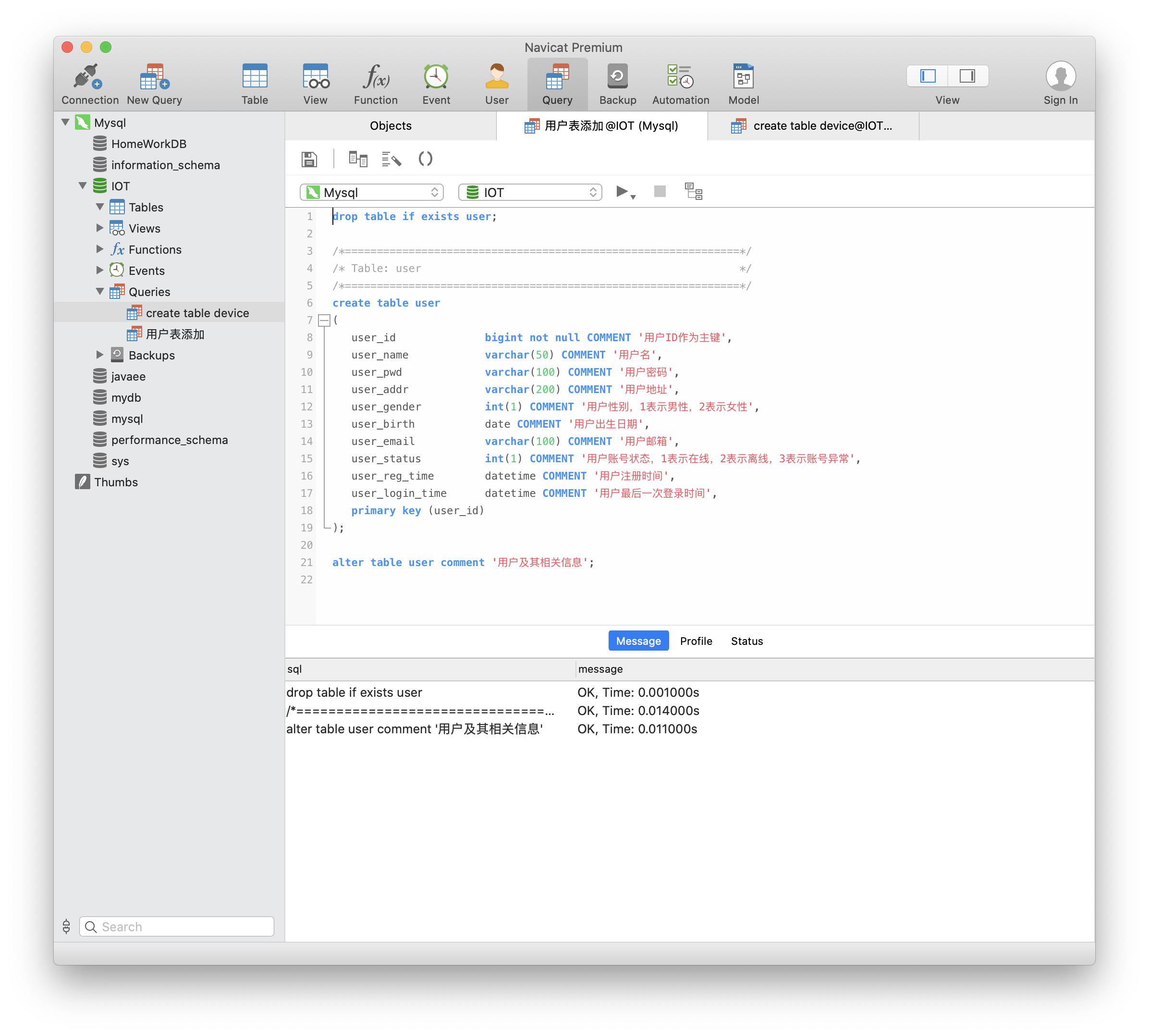The image size is (1149, 1036).
Task: Click line 21 alter table statement
Action: [x=463, y=562]
